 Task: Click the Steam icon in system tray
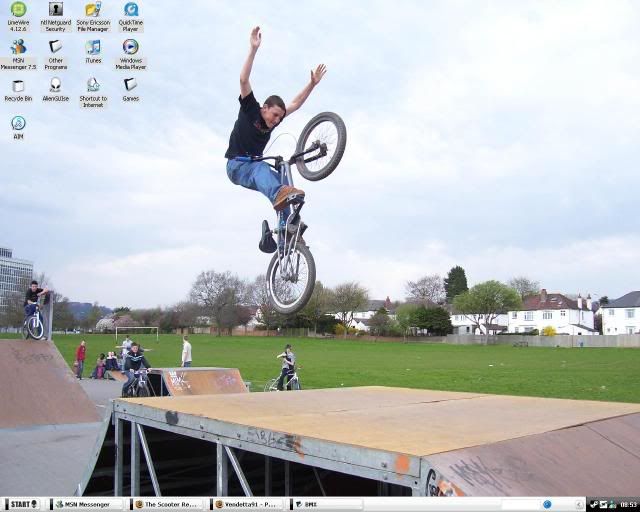click(x=594, y=505)
